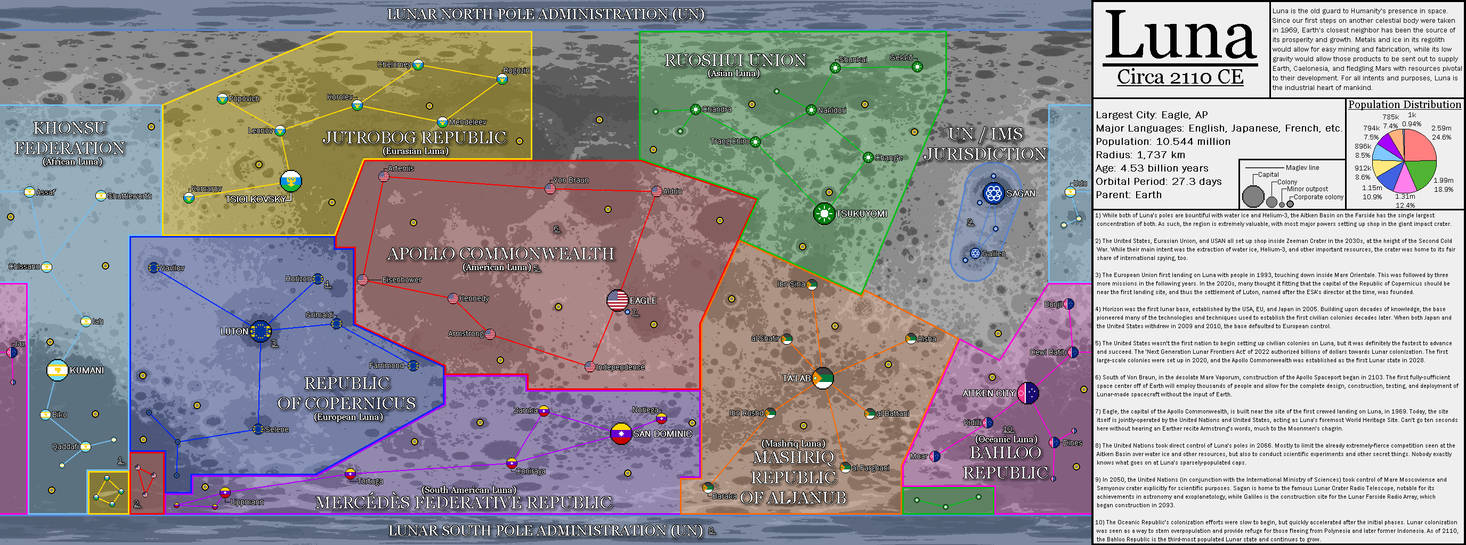The image size is (1466, 545).
Task: Click the Kumani capital flag icon
Action: [57, 370]
